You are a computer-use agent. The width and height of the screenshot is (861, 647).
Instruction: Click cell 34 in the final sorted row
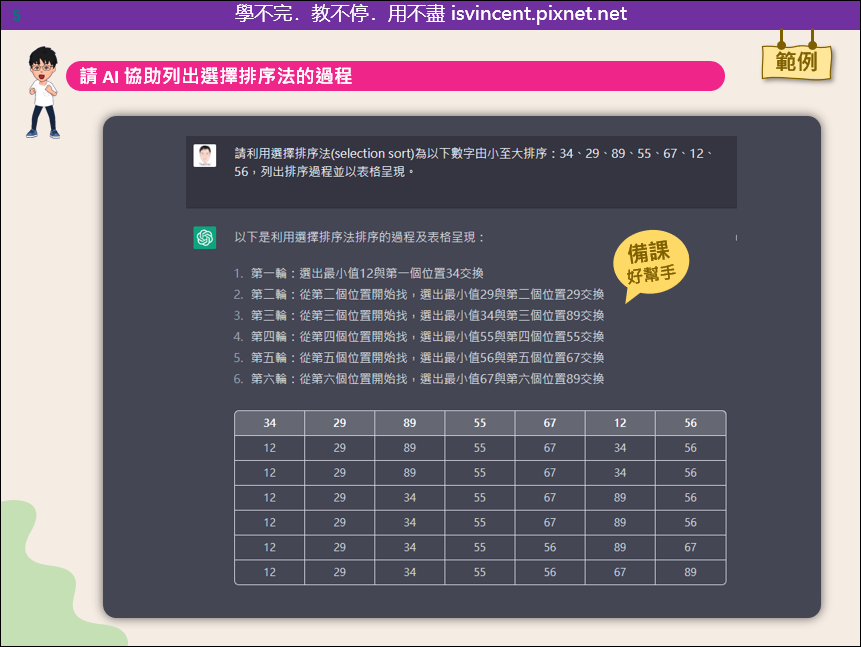pos(410,572)
